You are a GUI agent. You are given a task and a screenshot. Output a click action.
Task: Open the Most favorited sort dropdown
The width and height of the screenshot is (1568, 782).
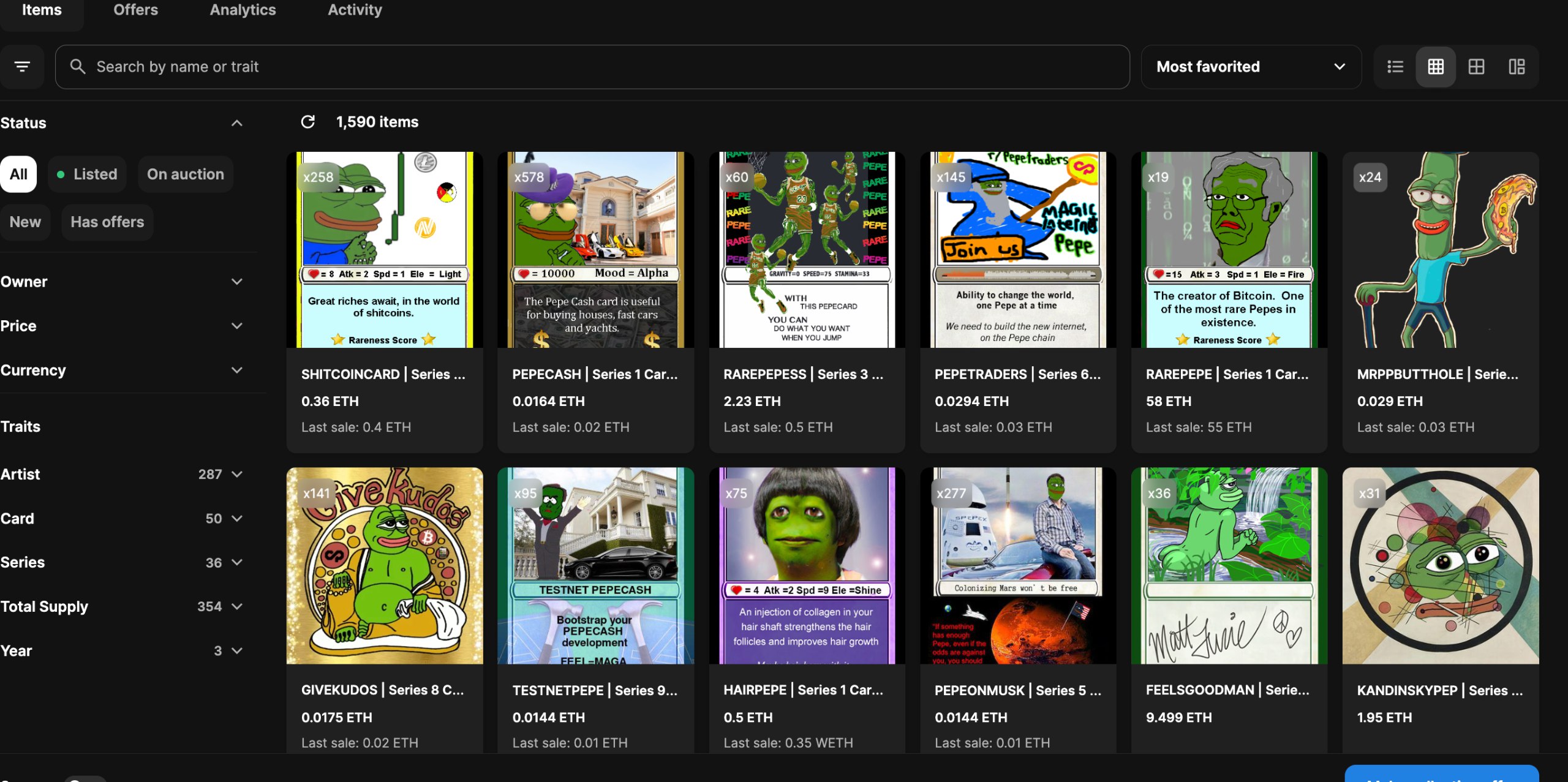[1251, 67]
